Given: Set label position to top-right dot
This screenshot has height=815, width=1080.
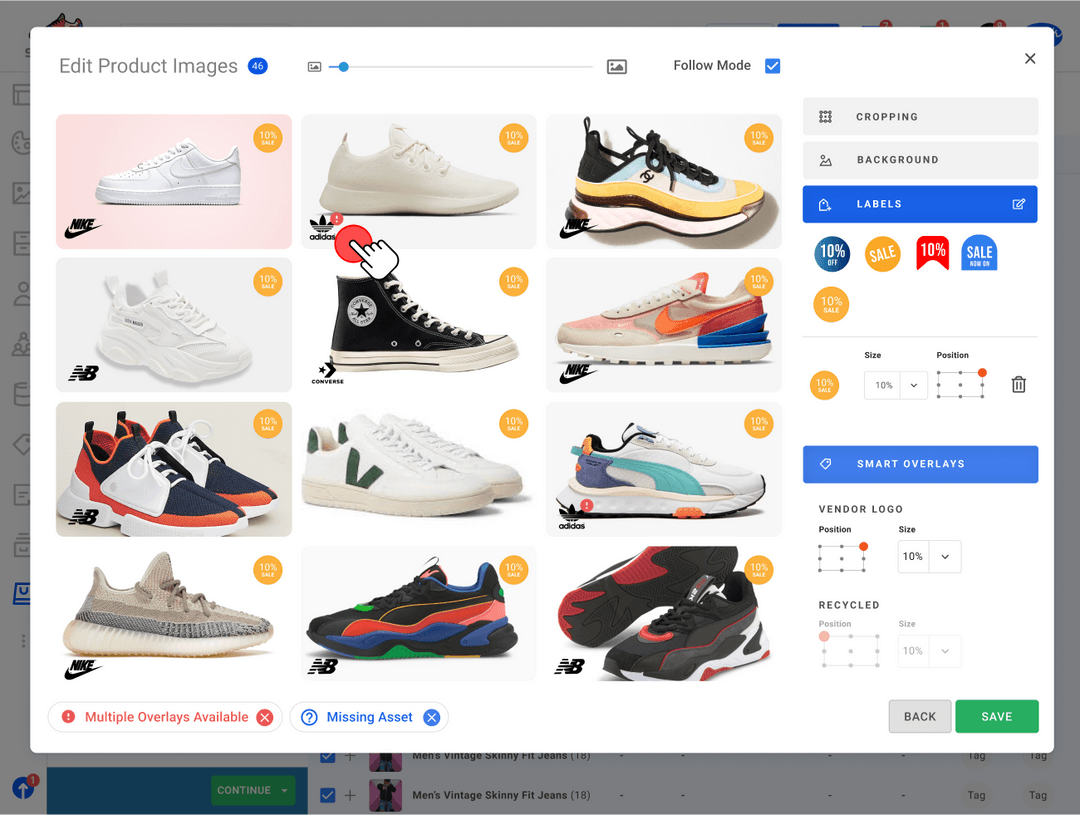Looking at the screenshot, I should pos(982,373).
